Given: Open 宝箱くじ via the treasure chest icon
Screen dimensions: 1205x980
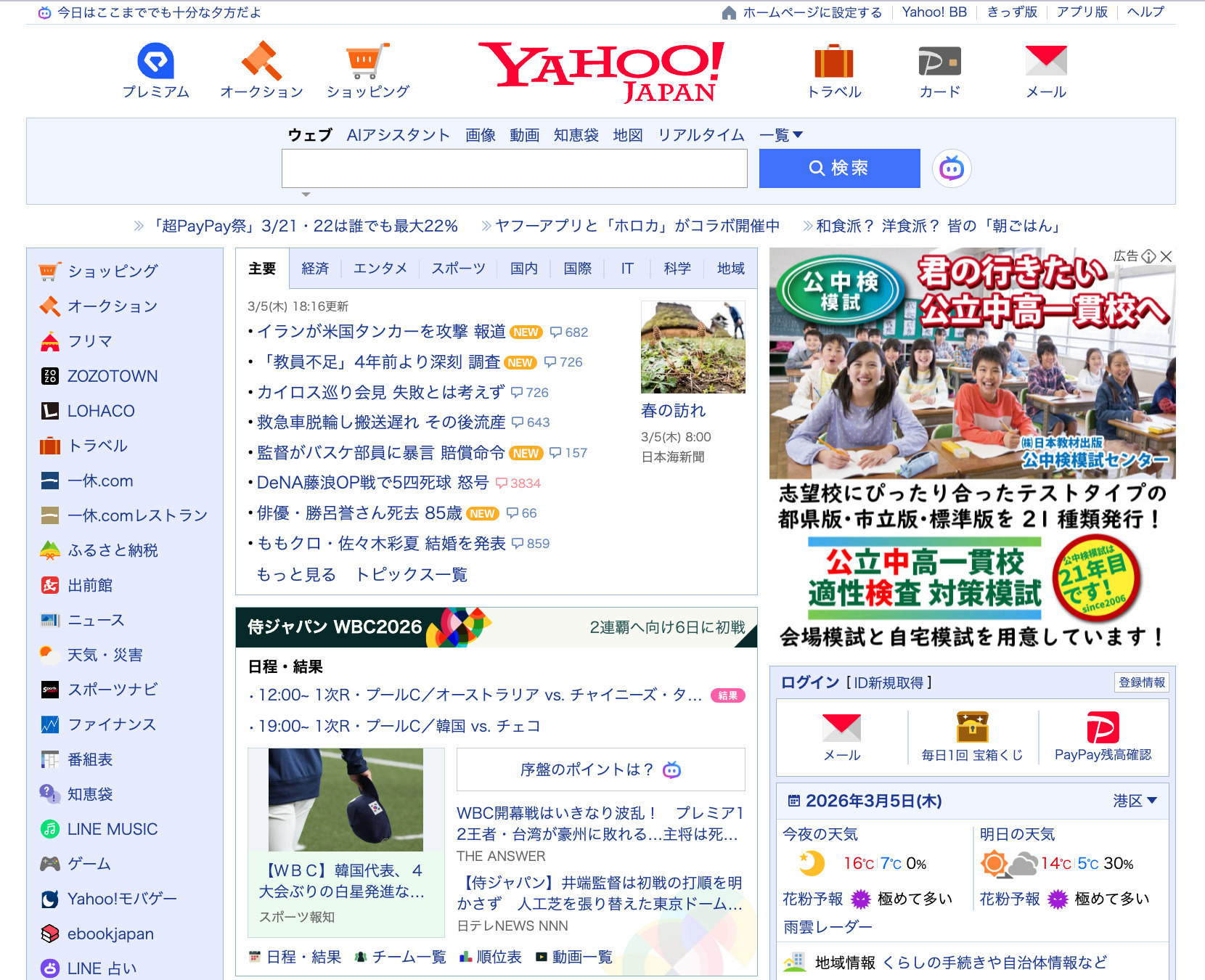Looking at the screenshot, I should click(972, 727).
